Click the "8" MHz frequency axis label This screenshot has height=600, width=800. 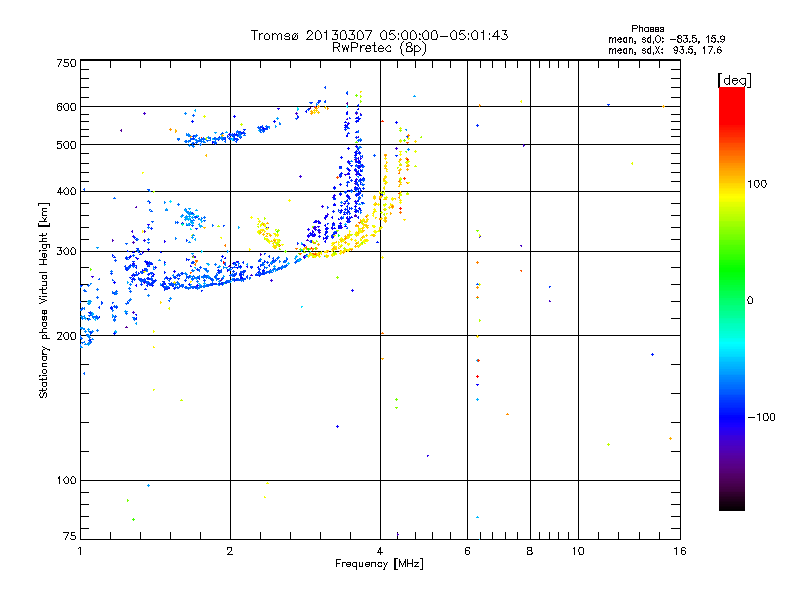530,551
